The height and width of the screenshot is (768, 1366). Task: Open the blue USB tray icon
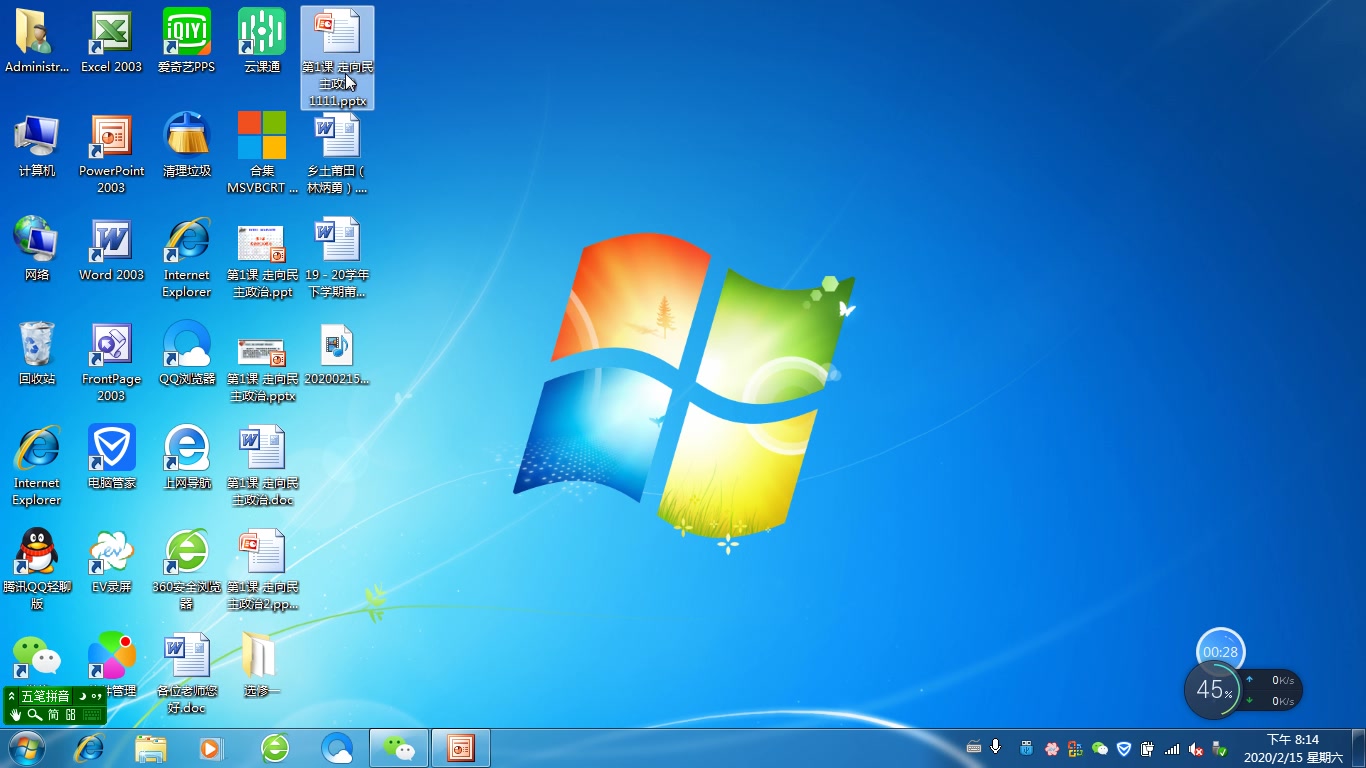[1026, 748]
